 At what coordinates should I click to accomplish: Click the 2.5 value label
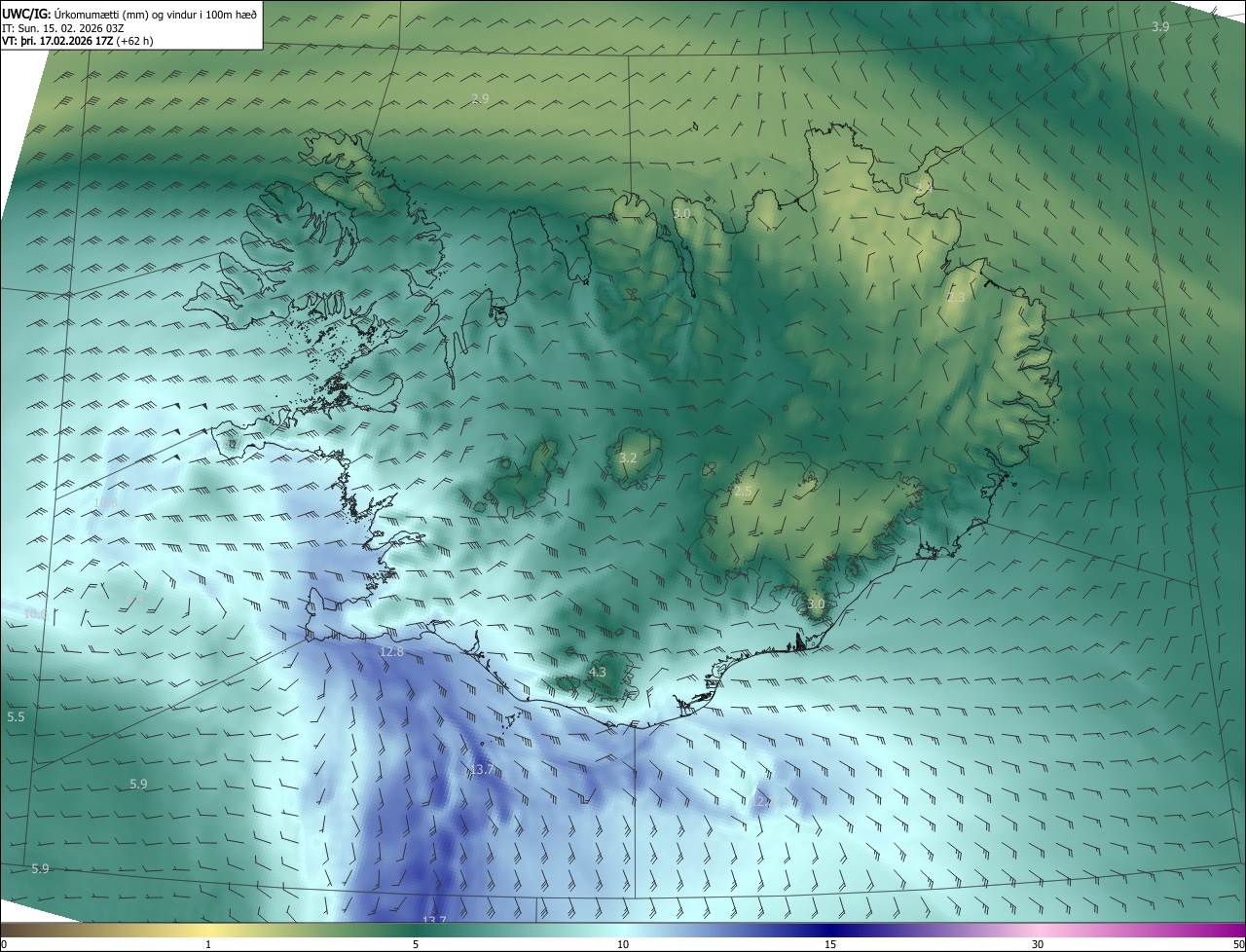743,492
